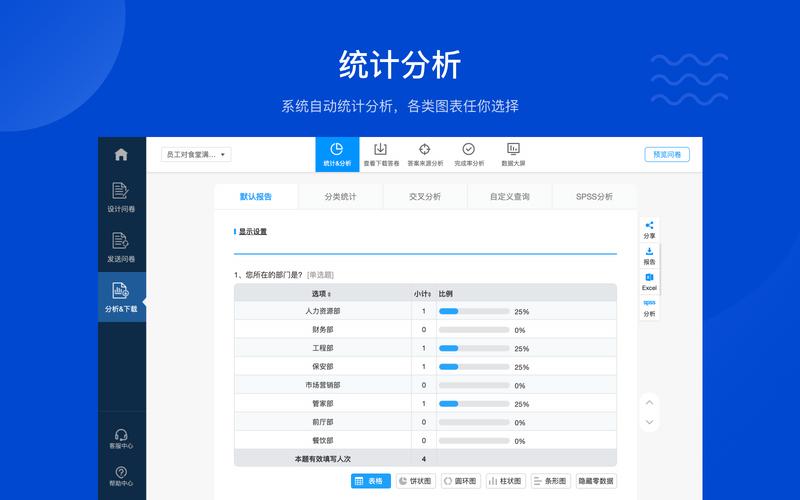Image resolution: width=800 pixels, height=500 pixels.
Task: Open 数据大屏 toolbar item
Action: click(x=513, y=155)
